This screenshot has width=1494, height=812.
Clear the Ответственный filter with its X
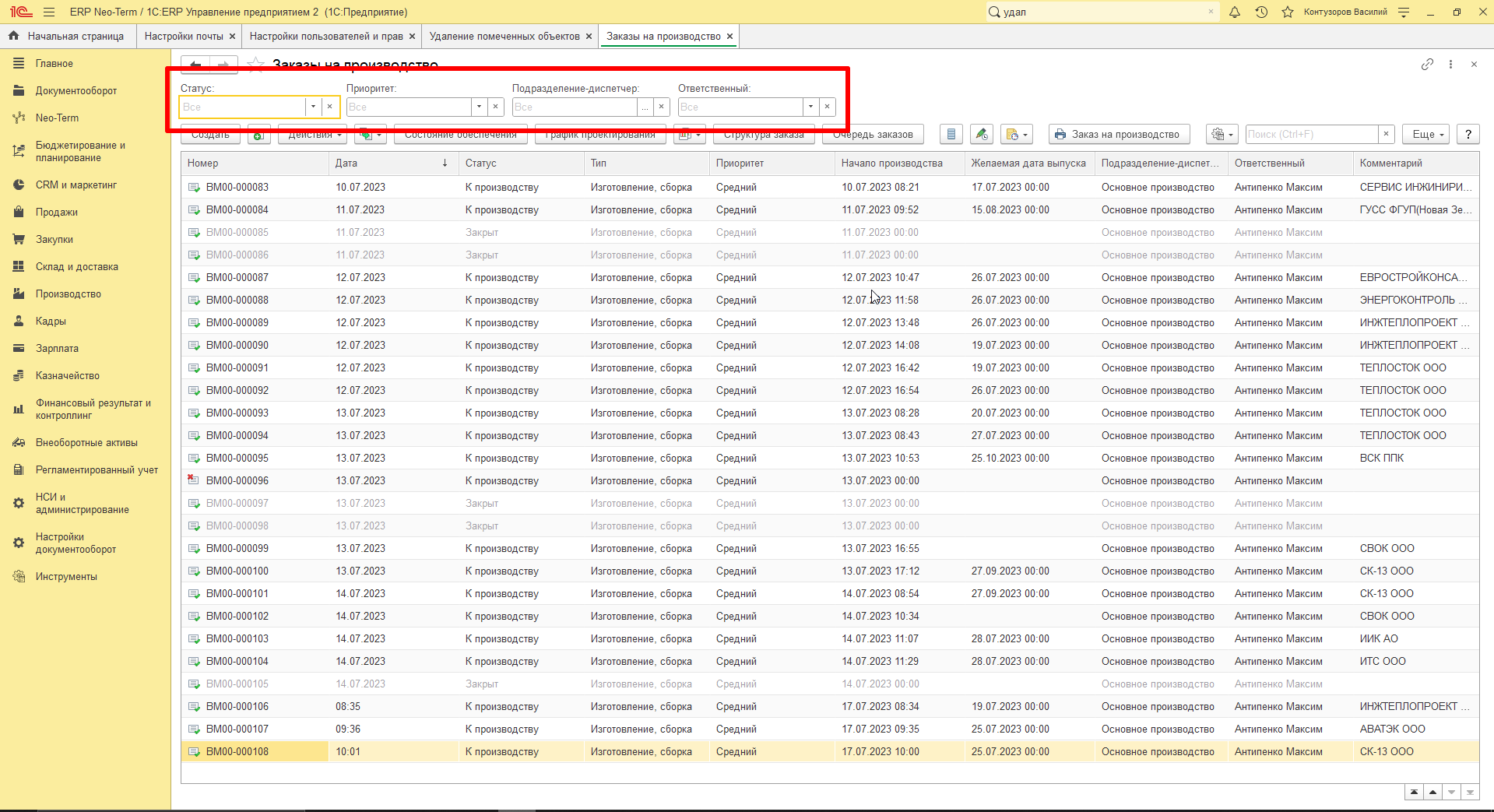(x=827, y=107)
